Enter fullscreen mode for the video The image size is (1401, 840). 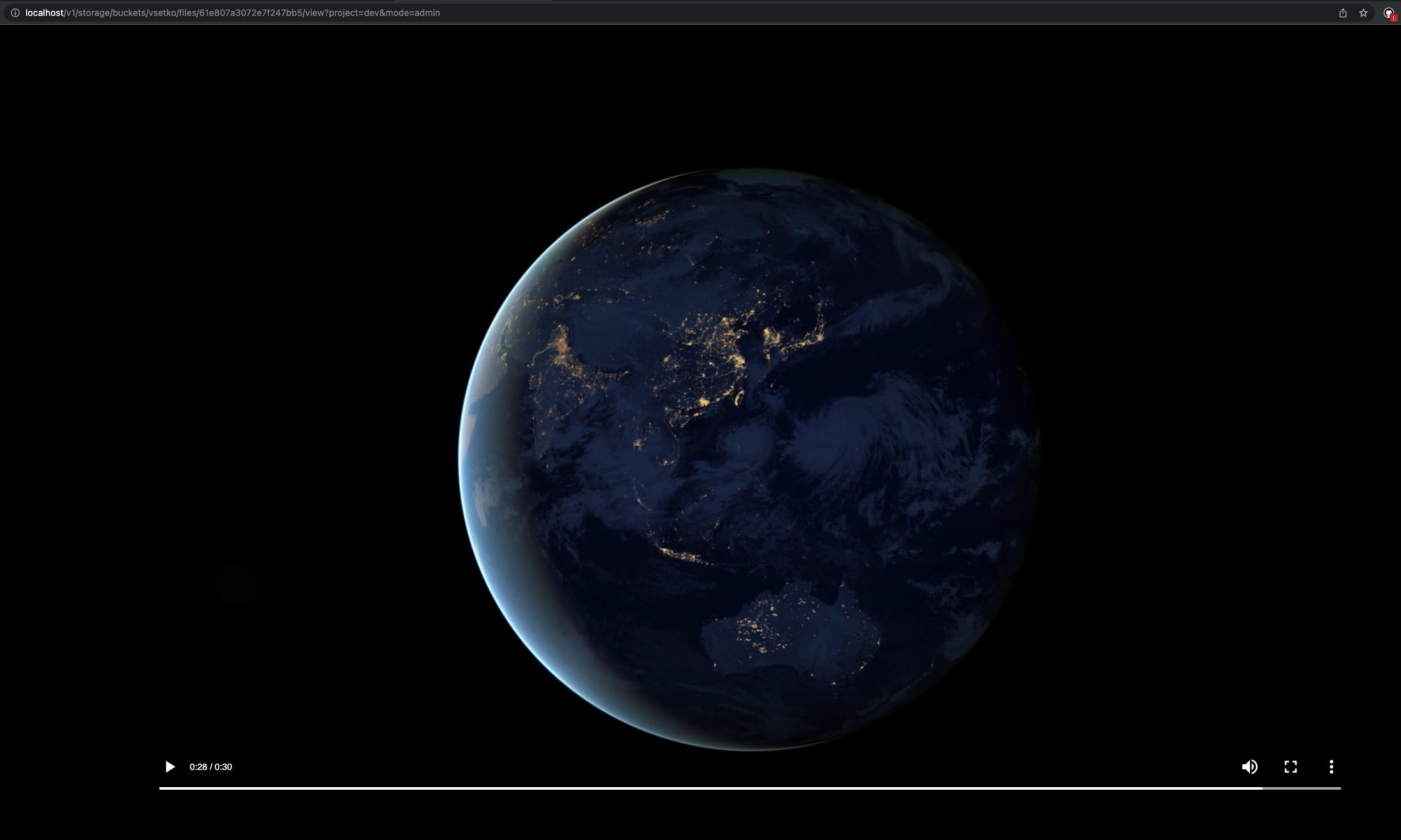[x=1290, y=767]
